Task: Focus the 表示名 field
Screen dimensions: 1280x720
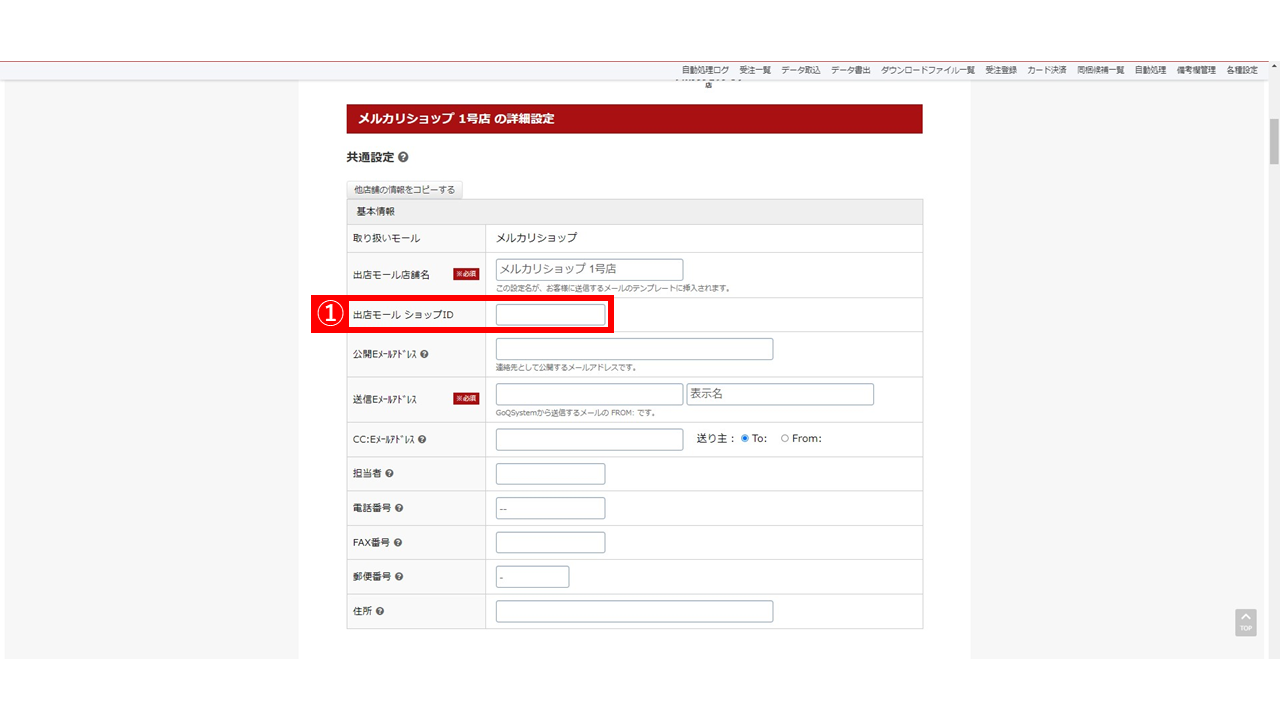Action: pyautogui.click(x=780, y=394)
